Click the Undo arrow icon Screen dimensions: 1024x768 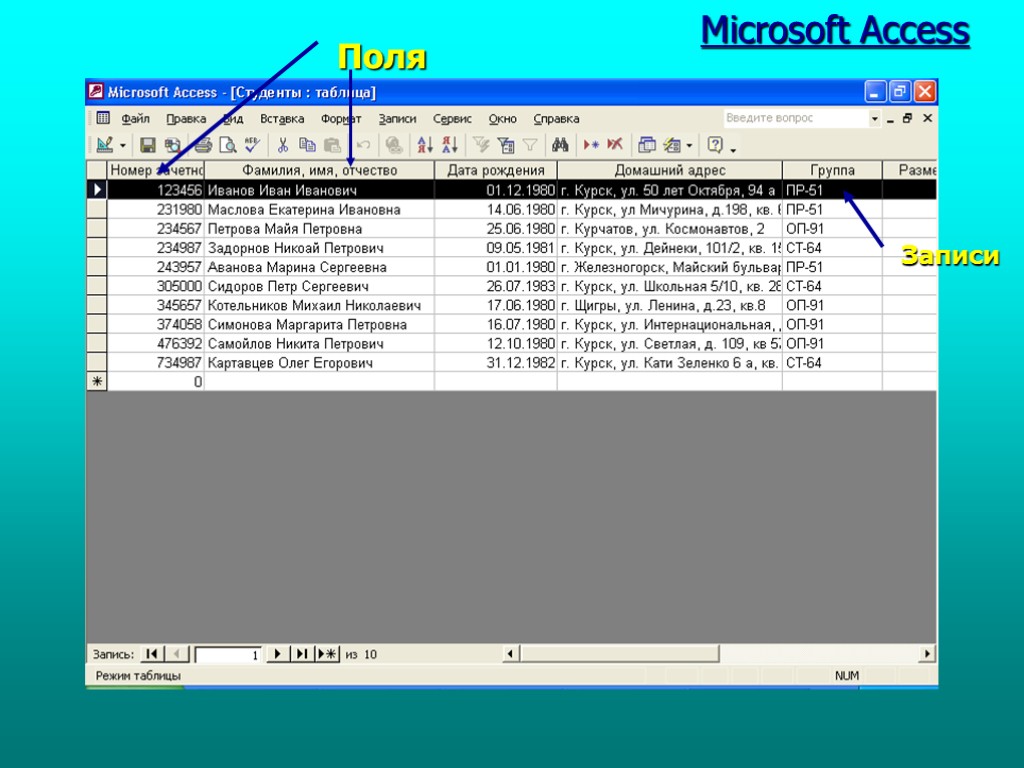363,145
